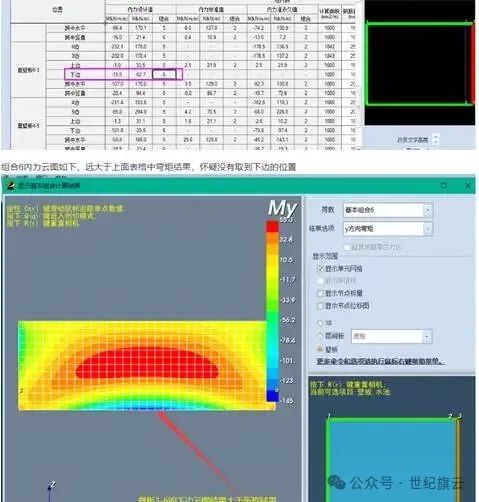
Task: Maximize the result cloud map dialog
Action: 444,186
